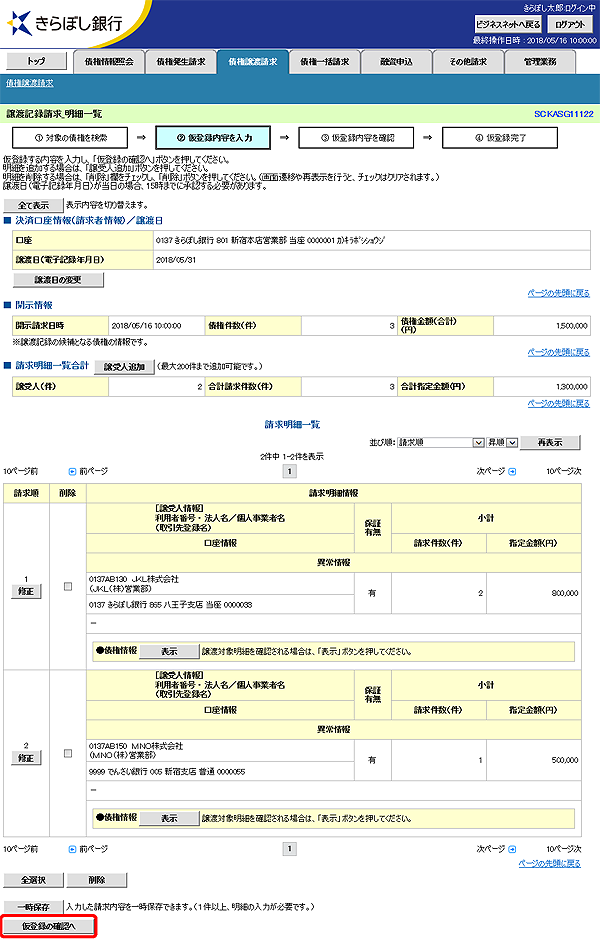
Task: Click the 債権譲渡請求 breadcrumb link
Action: click(30, 83)
